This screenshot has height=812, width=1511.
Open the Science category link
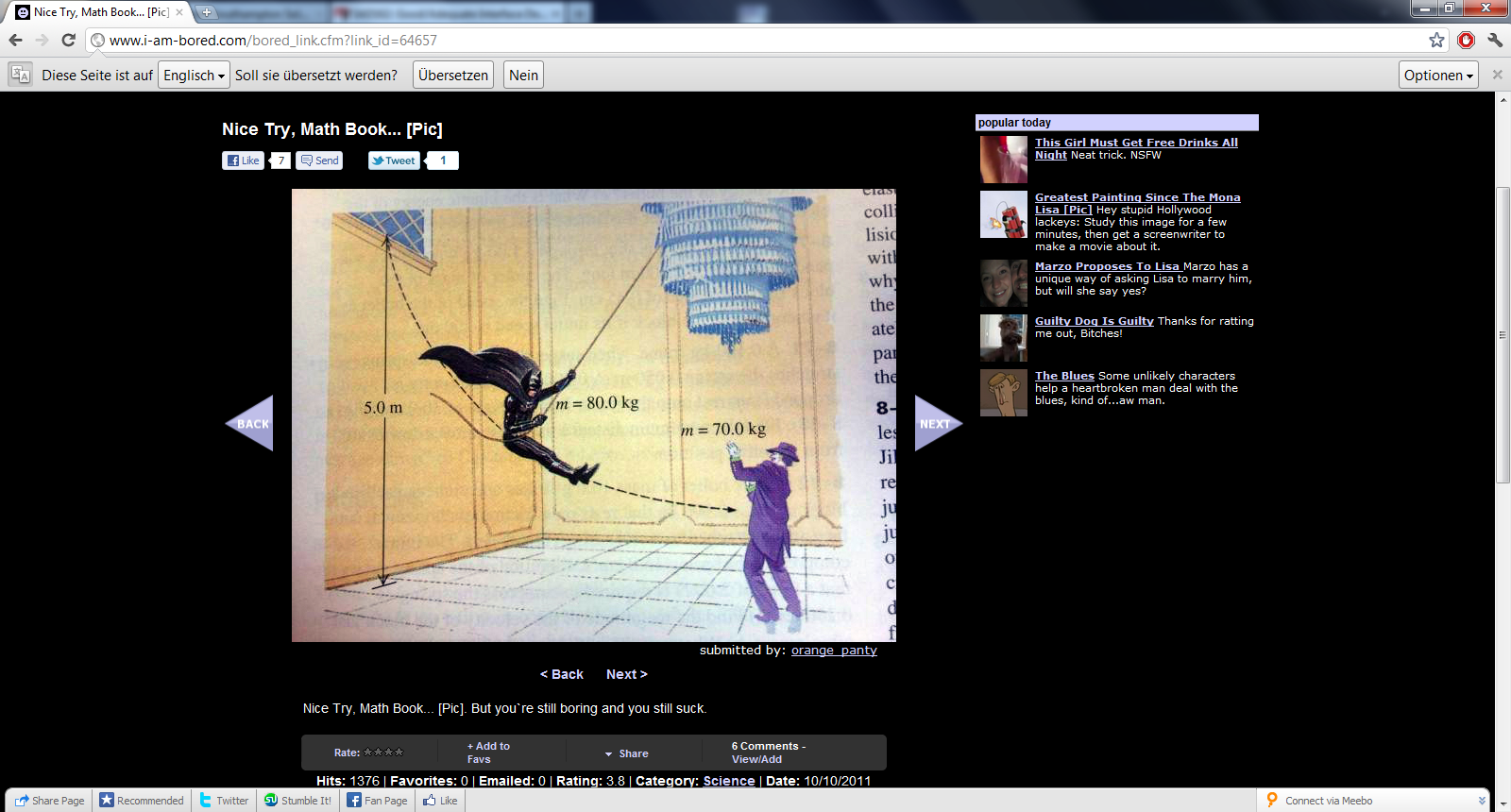[x=729, y=781]
